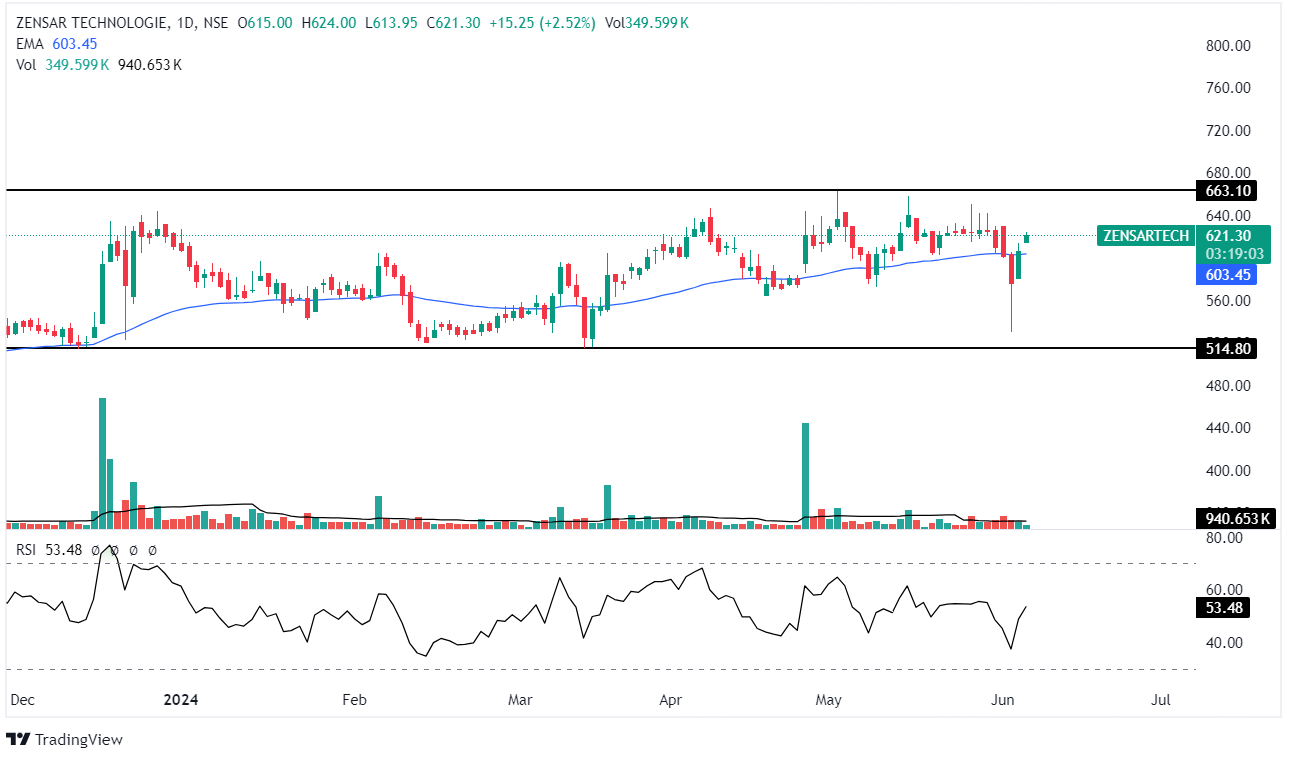Image resolution: width=1294 pixels, height=761 pixels.
Task: Click the 53.48 RSI value axis label
Action: 1225,608
